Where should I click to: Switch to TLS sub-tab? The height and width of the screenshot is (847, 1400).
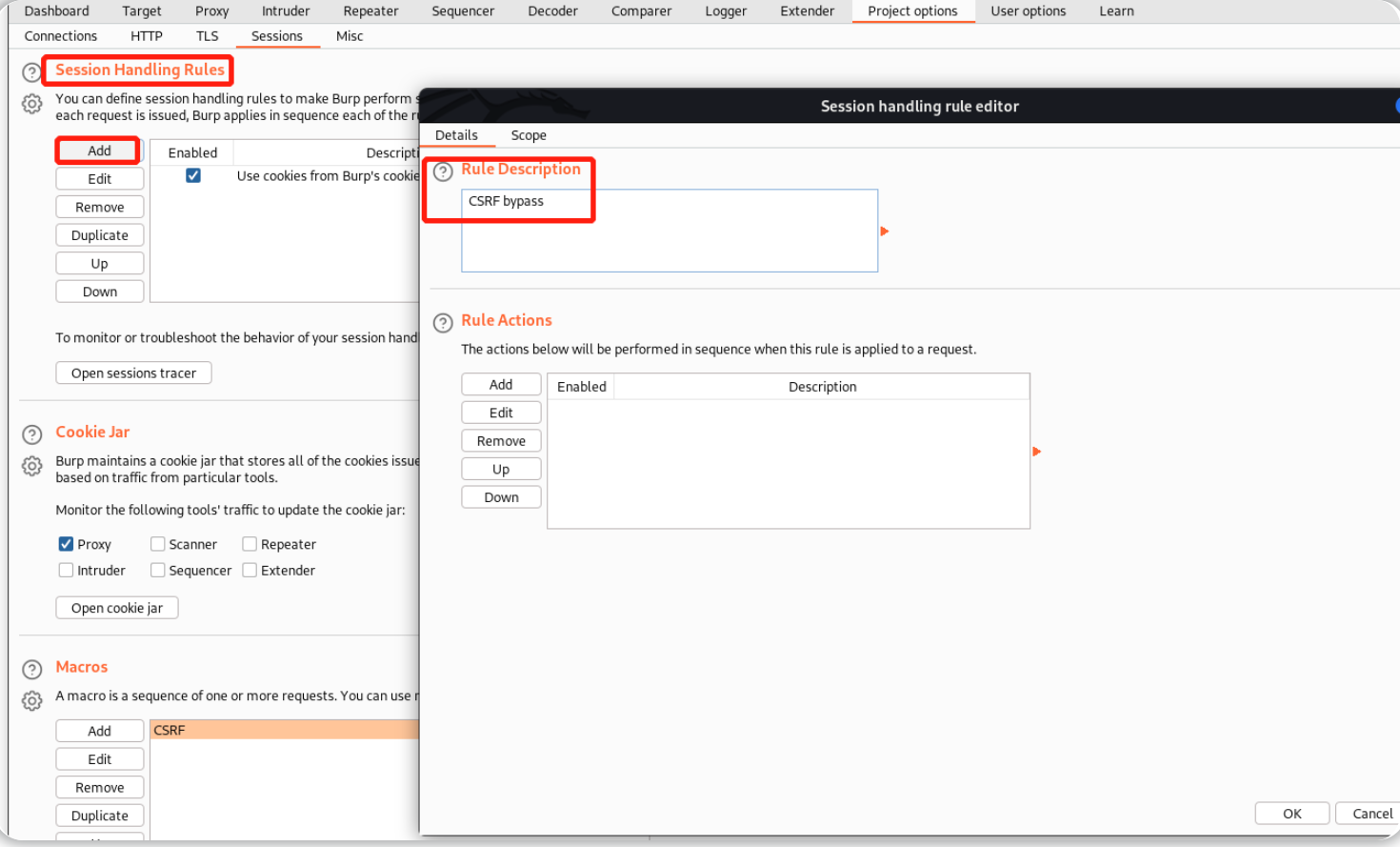pyautogui.click(x=208, y=36)
